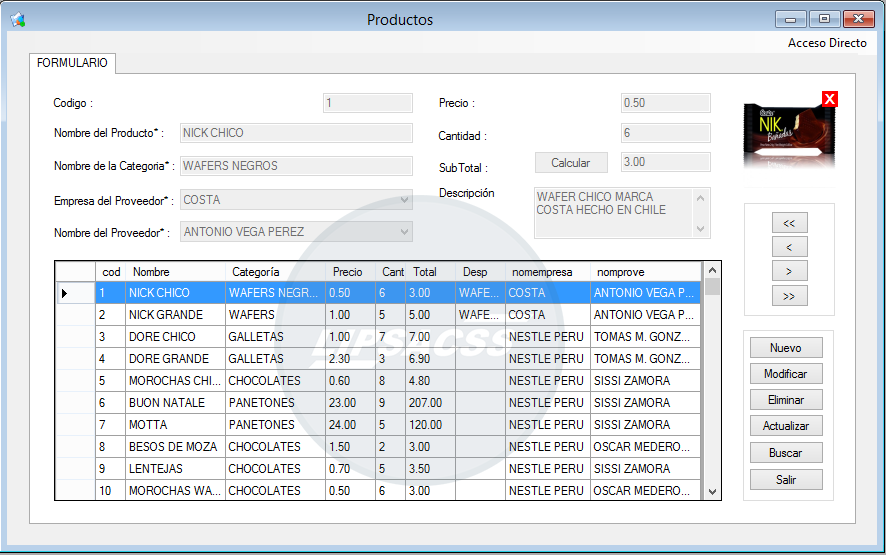The image size is (886, 555).
Task: Click the Eliminar button
Action: point(785,400)
